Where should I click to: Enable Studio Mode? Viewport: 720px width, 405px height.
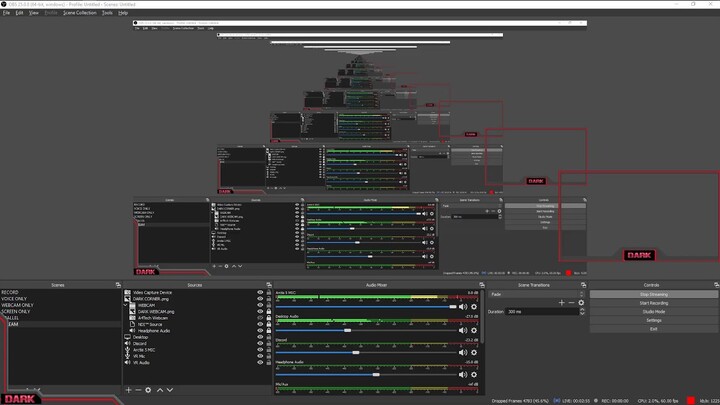coord(654,311)
